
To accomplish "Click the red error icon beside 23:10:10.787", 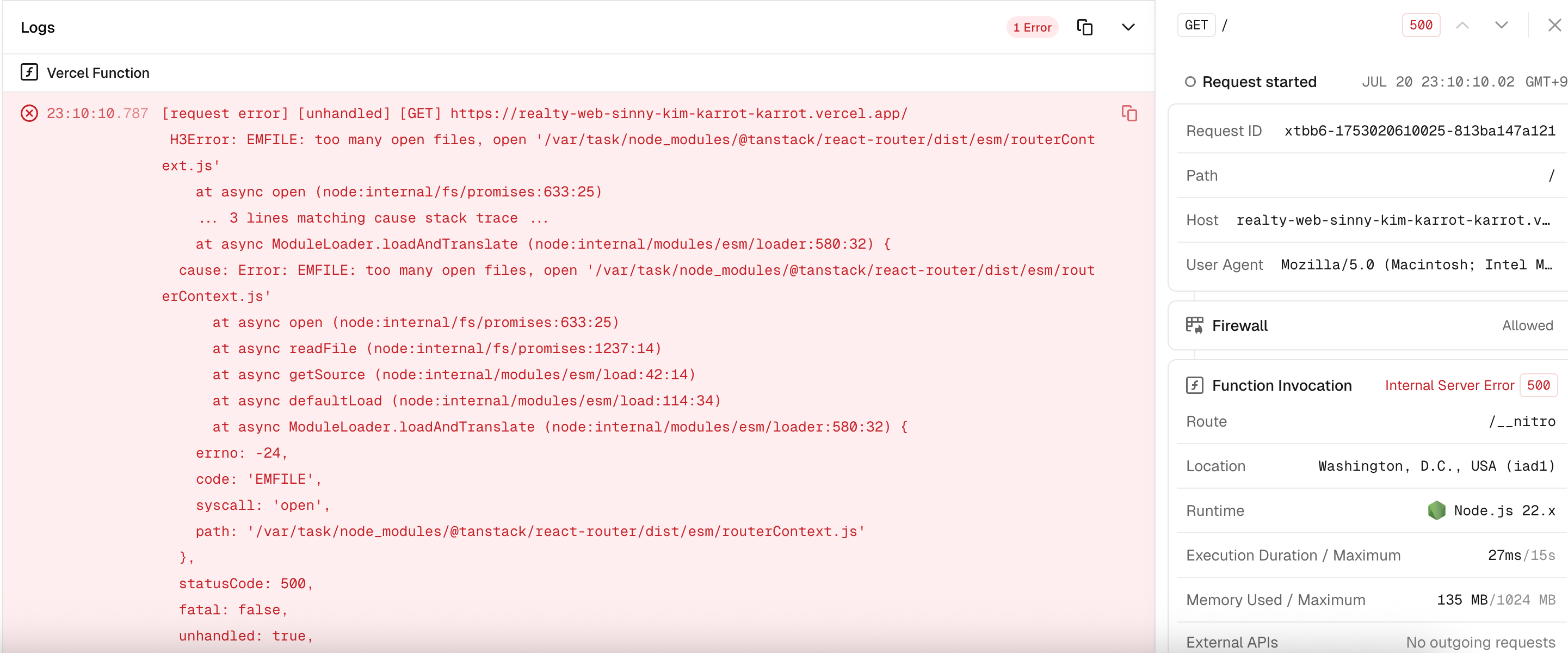I will (29, 113).
